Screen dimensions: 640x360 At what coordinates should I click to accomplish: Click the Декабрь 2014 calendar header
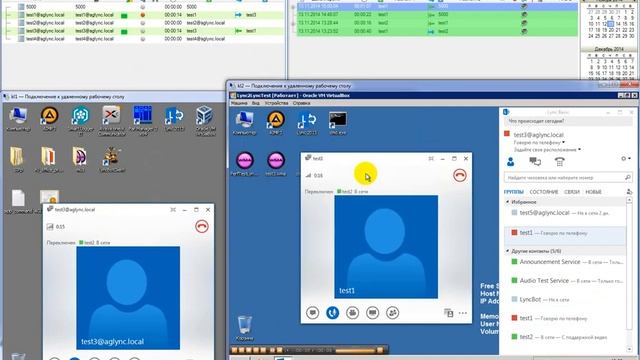(609, 49)
